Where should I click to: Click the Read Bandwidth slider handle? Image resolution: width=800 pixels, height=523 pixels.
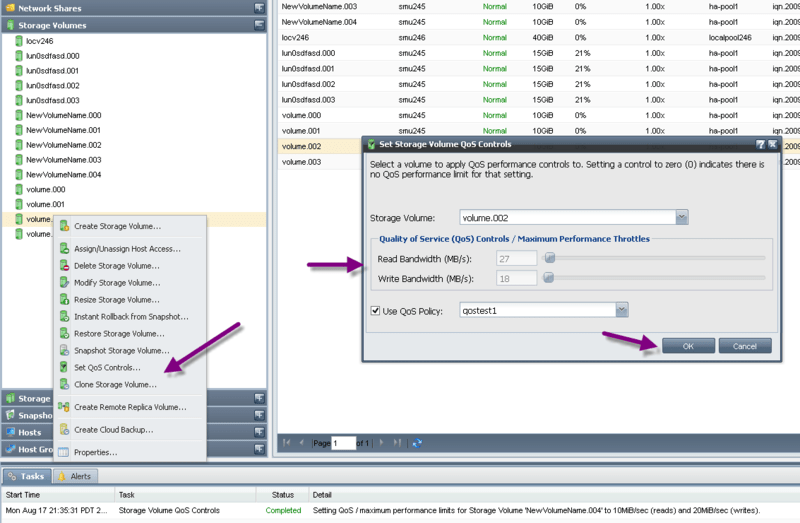[x=548, y=259]
